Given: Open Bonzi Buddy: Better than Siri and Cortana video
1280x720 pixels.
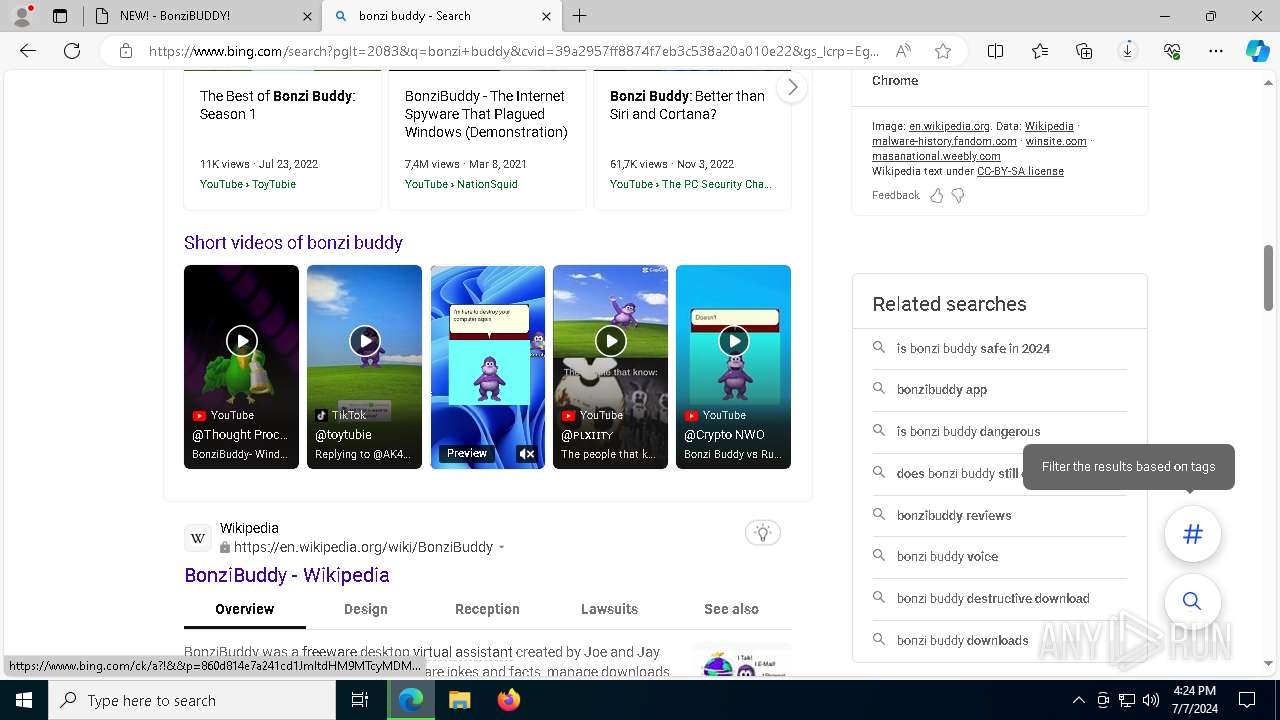Looking at the screenshot, I should [687, 105].
